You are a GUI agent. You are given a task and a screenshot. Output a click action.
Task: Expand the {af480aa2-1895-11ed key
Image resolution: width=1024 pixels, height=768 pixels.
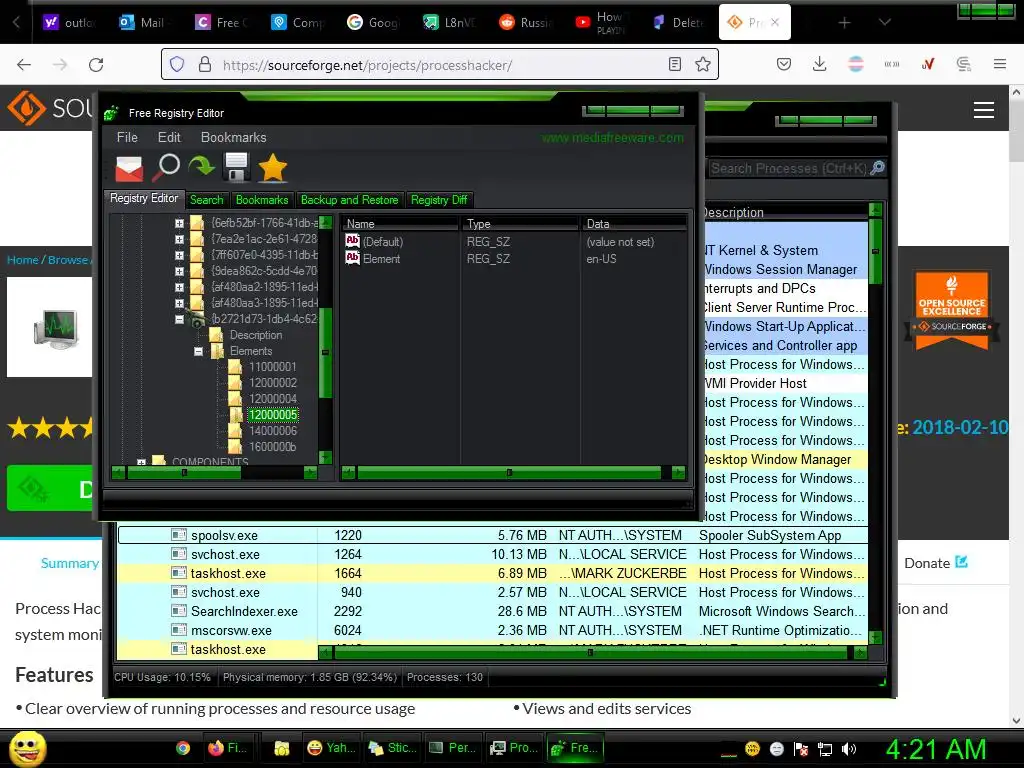tap(179, 287)
